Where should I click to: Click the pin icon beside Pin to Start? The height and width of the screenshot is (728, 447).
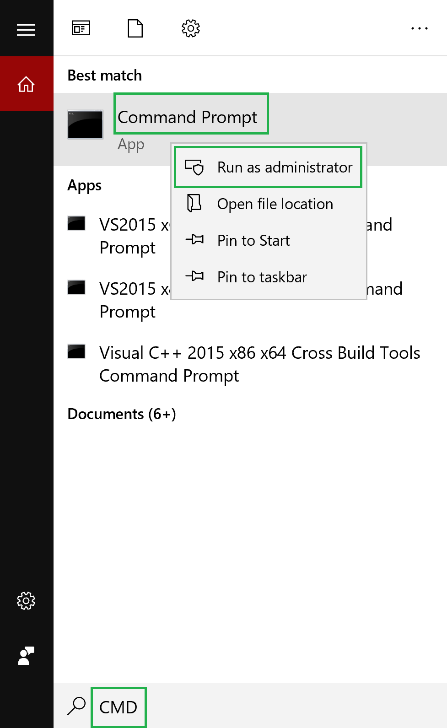tap(194, 240)
